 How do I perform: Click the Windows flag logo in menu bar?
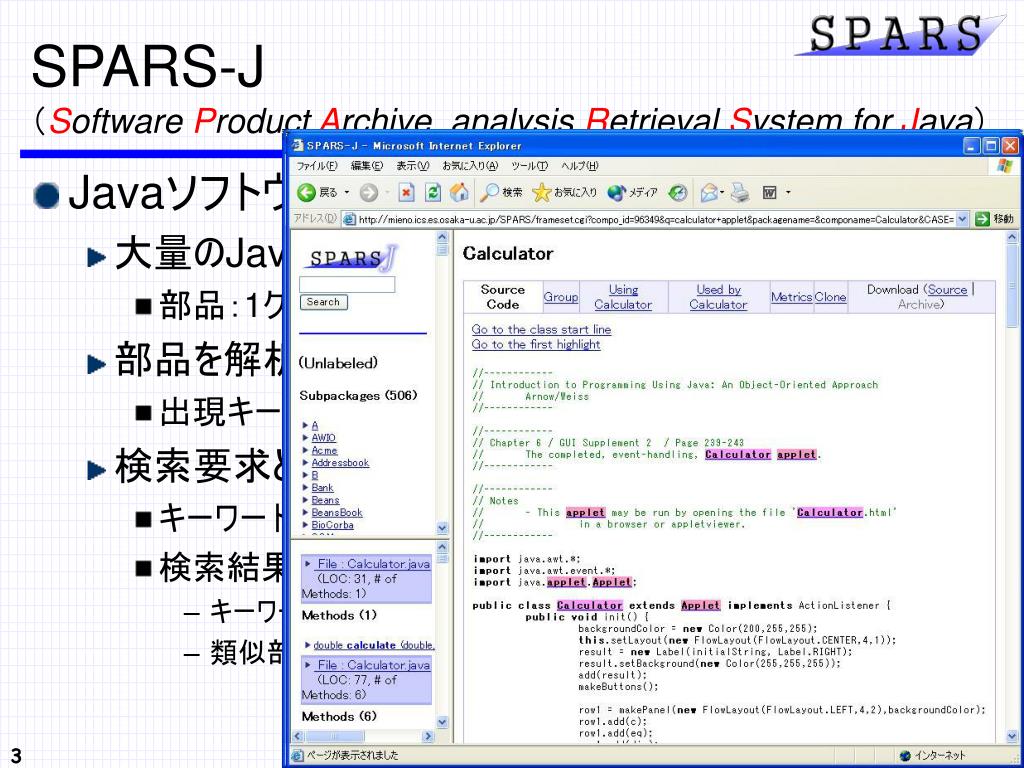pyautogui.click(x=1004, y=166)
